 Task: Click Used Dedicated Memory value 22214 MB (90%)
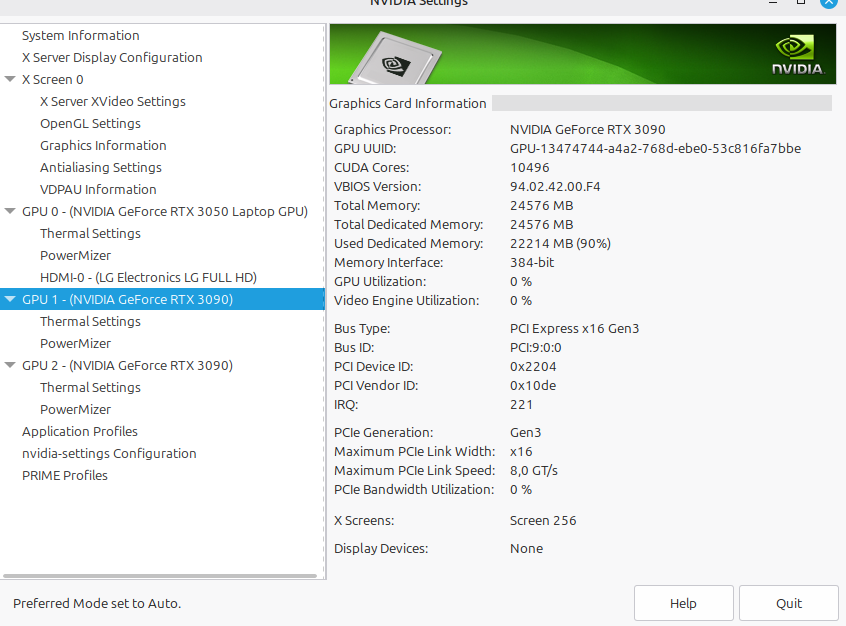(x=560, y=244)
